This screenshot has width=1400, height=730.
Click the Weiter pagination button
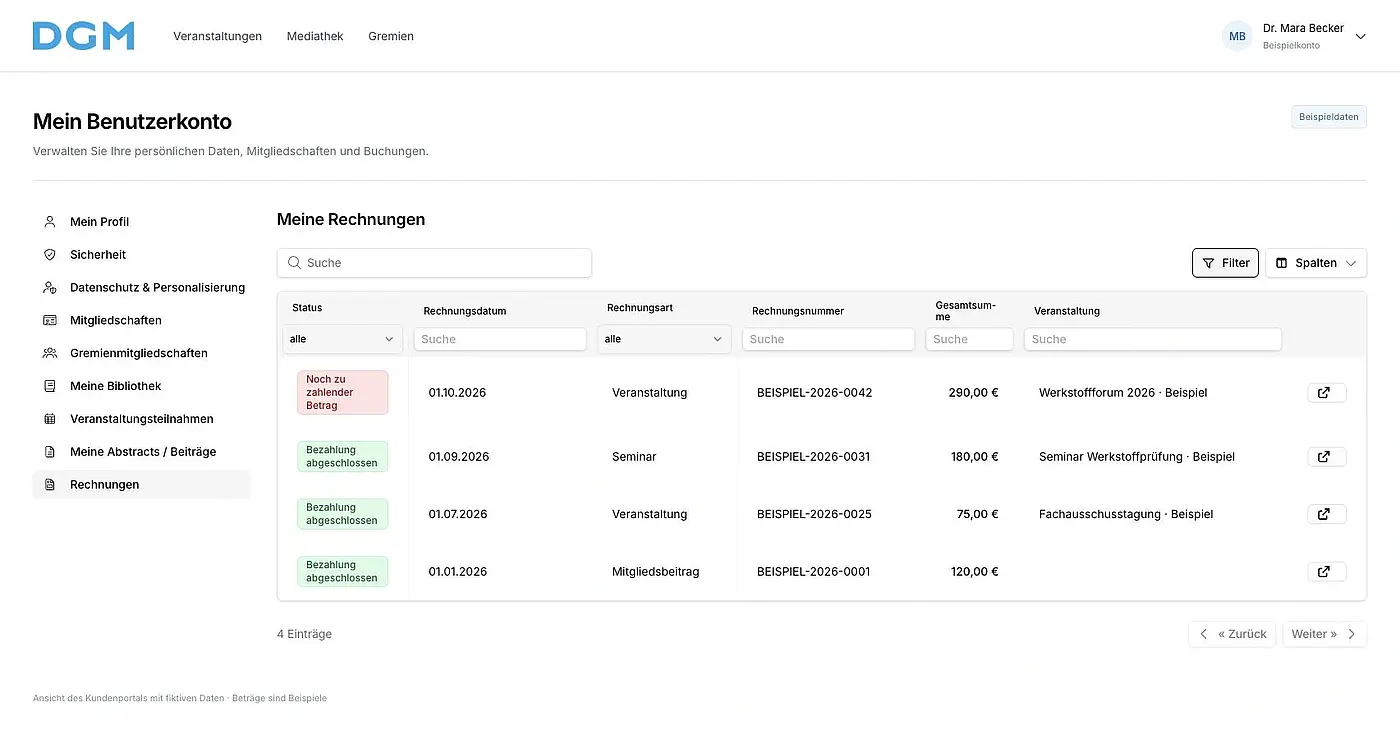click(1324, 634)
